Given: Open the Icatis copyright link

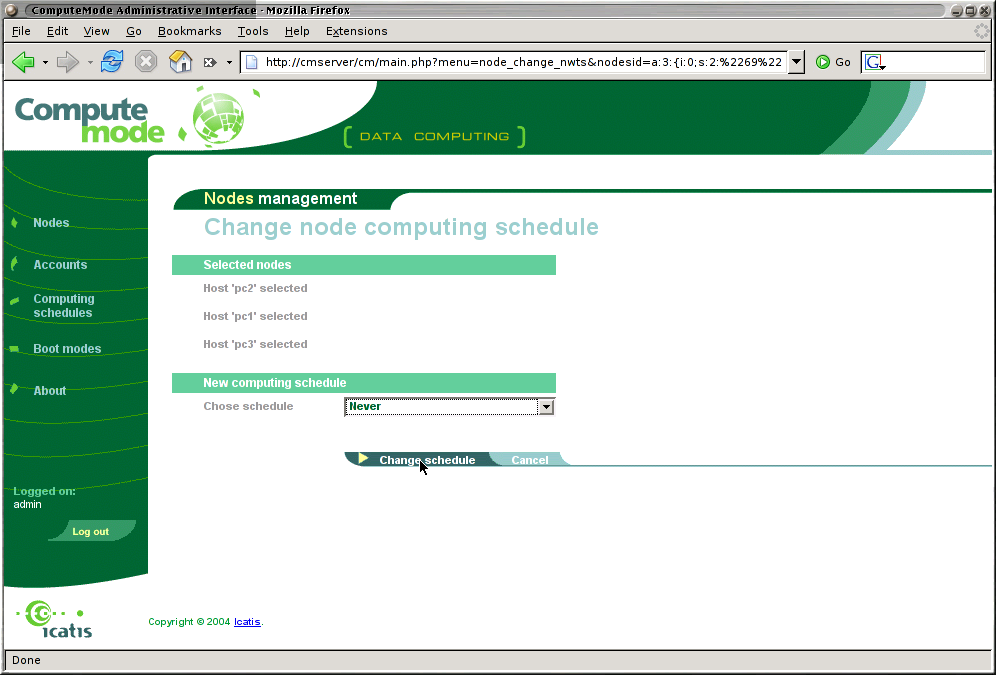Looking at the screenshot, I should [x=247, y=622].
